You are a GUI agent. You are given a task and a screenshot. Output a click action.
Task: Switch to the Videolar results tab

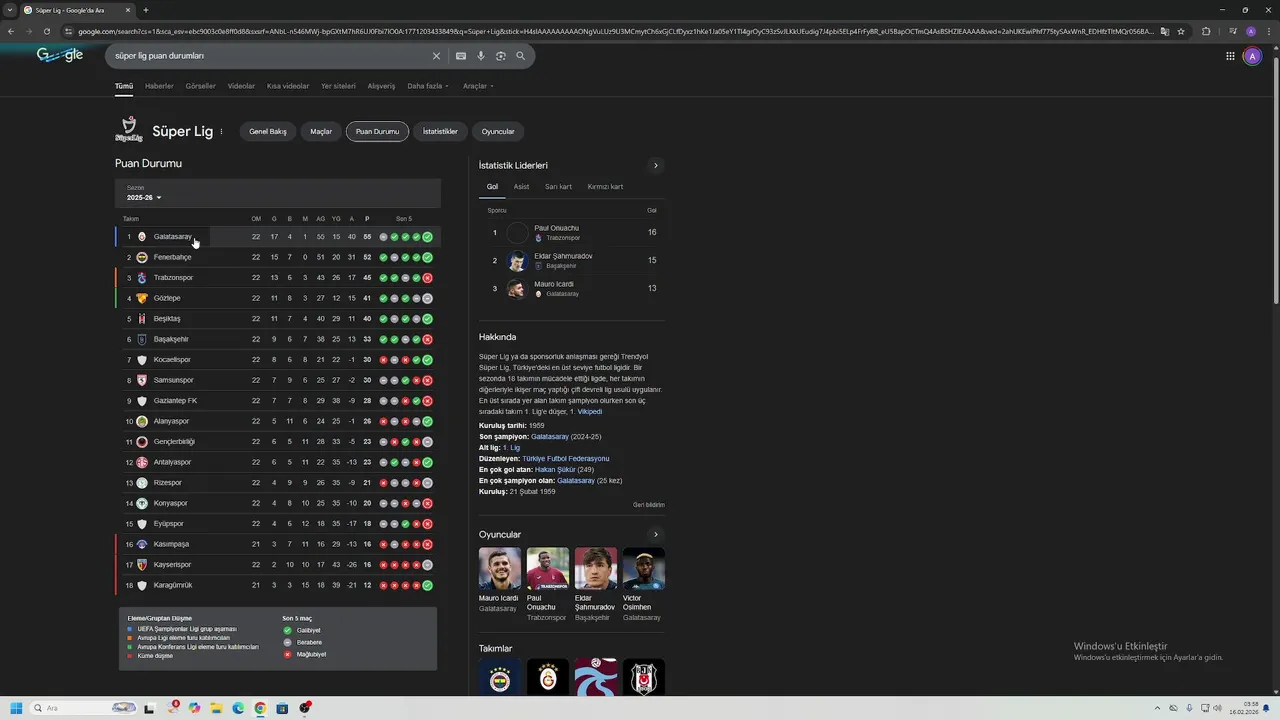241,86
